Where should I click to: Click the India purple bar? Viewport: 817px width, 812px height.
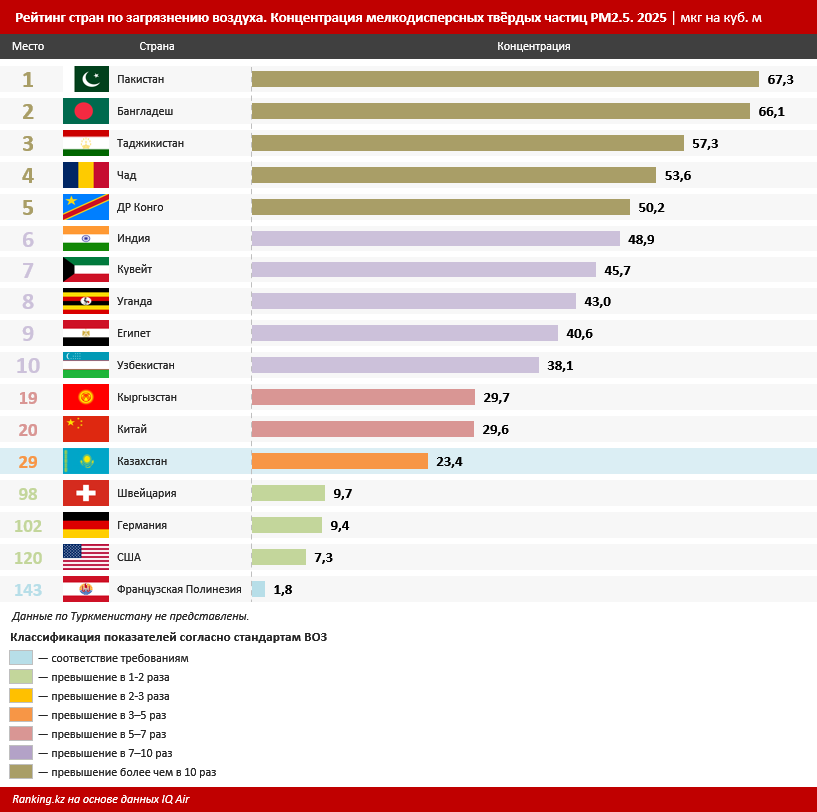click(436, 239)
